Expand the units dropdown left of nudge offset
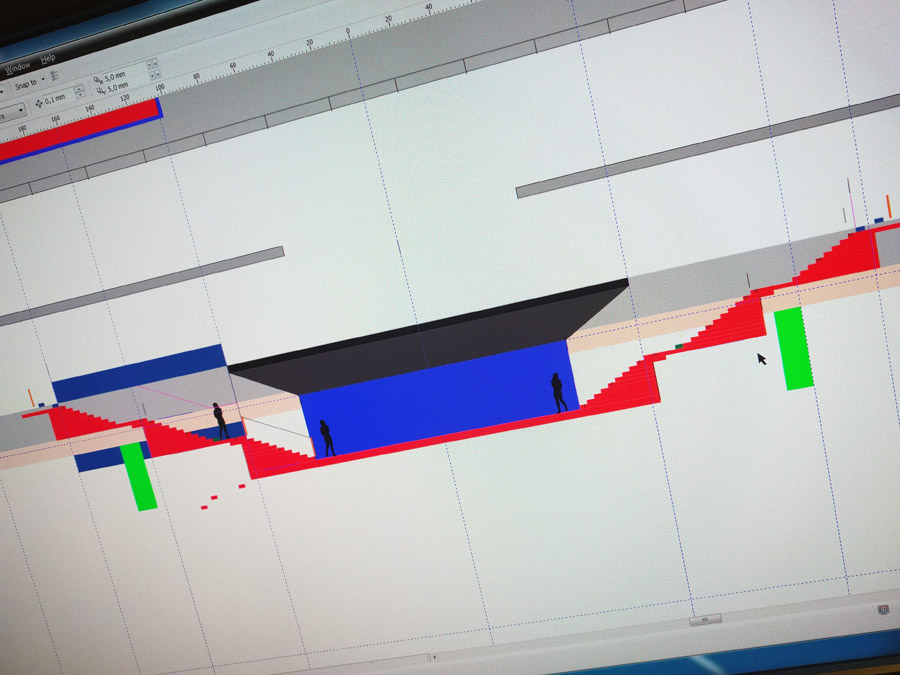 coord(20,111)
